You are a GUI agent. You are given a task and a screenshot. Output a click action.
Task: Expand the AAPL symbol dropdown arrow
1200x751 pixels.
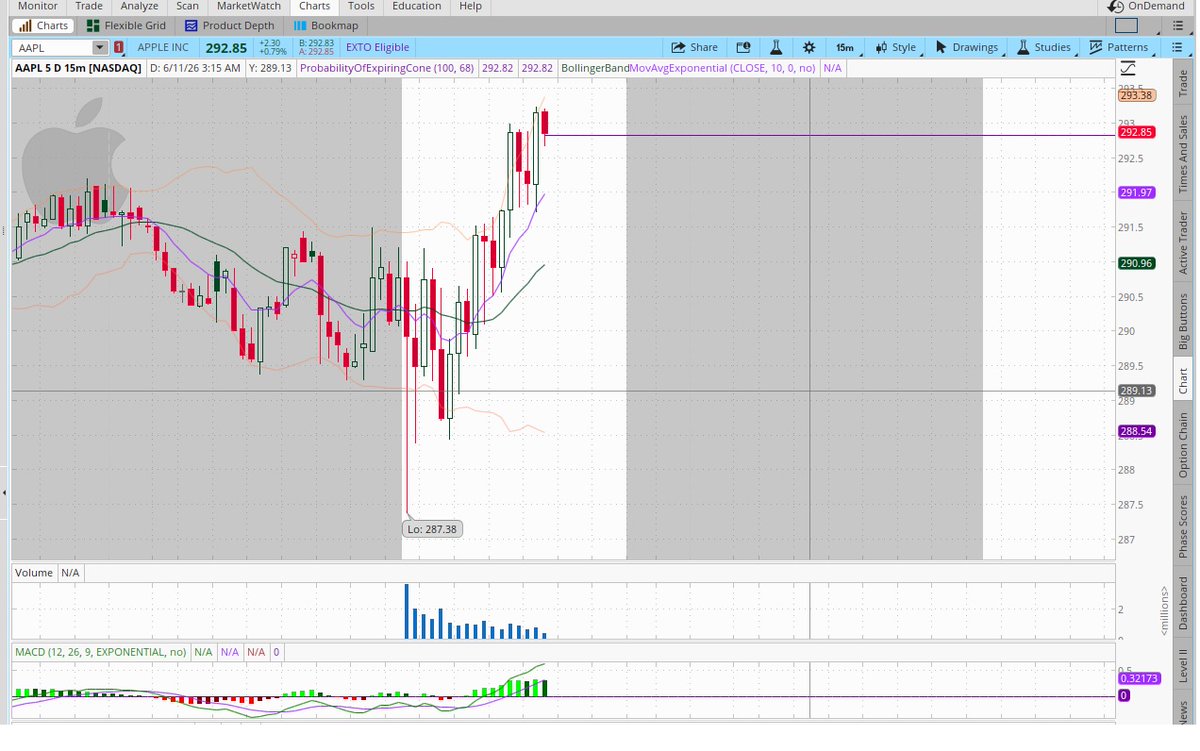click(x=99, y=47)
